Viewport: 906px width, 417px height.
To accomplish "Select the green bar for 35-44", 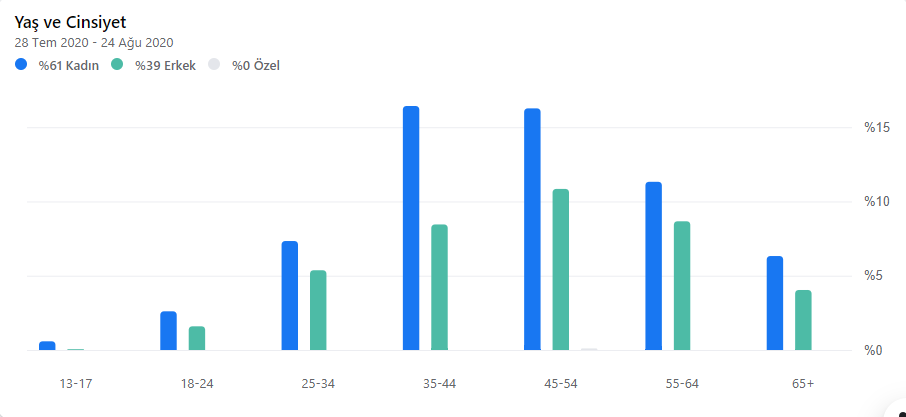I will click(x=440, y=287).
